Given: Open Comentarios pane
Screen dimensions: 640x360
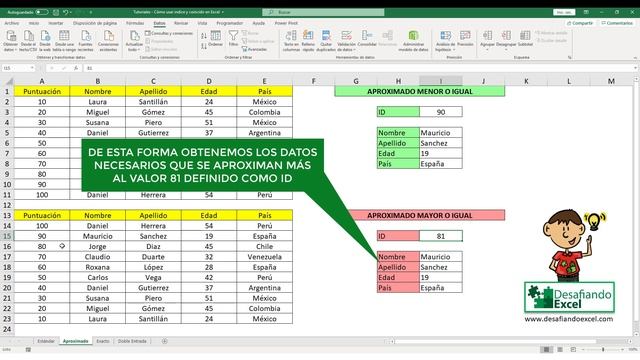Looking at the screenshot, I should coord(616,23).
